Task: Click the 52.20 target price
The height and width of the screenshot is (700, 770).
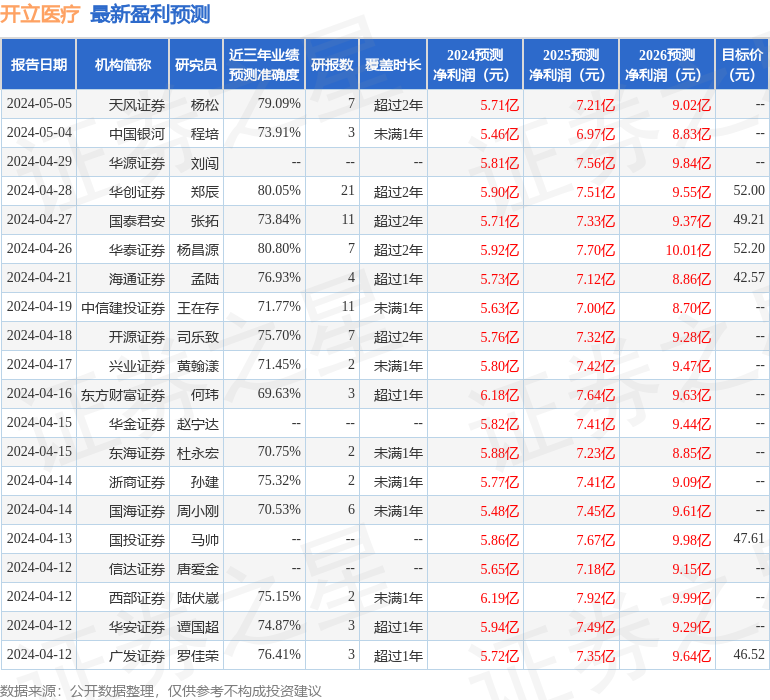Action: [749, 249]
